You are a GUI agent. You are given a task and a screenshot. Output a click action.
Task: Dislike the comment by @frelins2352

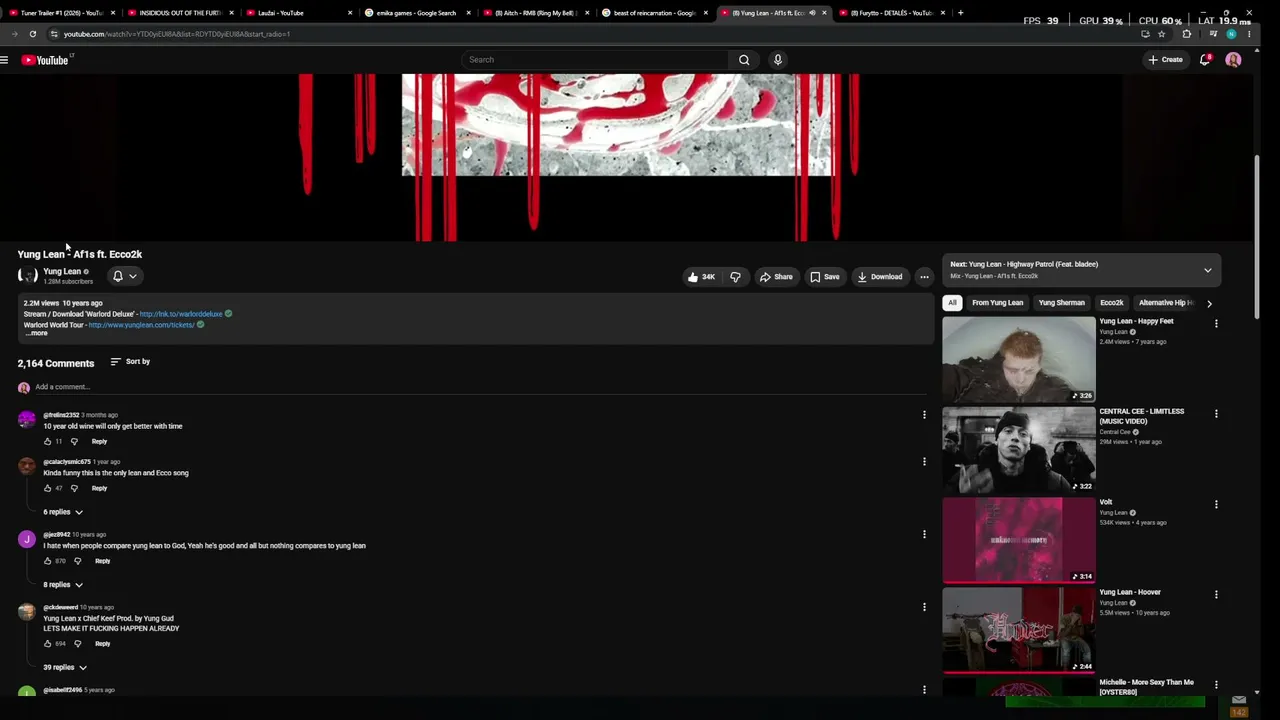tap(74, 441)
